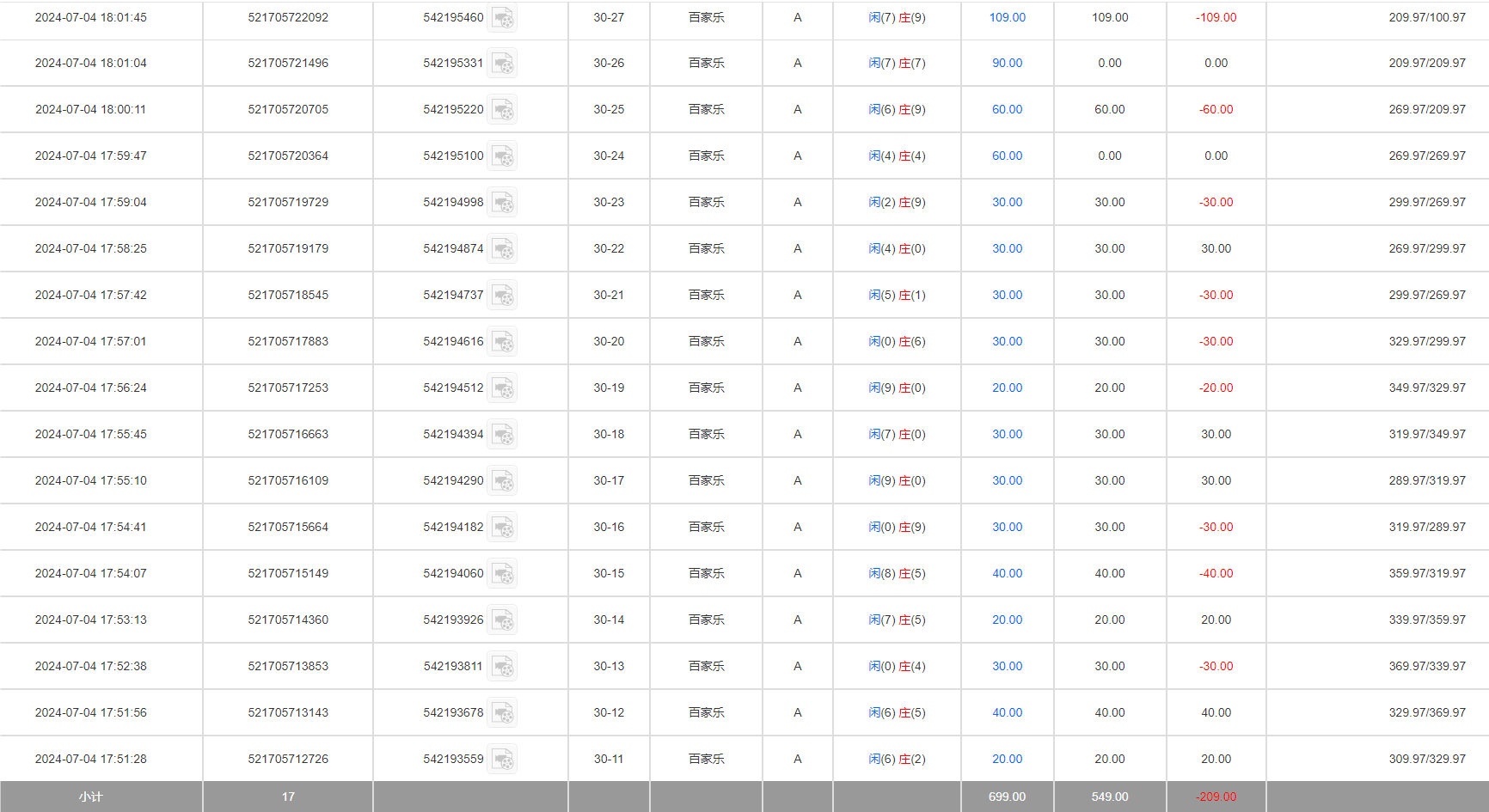Viewport: 1489px width, 812px height.
Task: Click the 20.00 link for round 30-19
Action: click(x=1007, y=388)
